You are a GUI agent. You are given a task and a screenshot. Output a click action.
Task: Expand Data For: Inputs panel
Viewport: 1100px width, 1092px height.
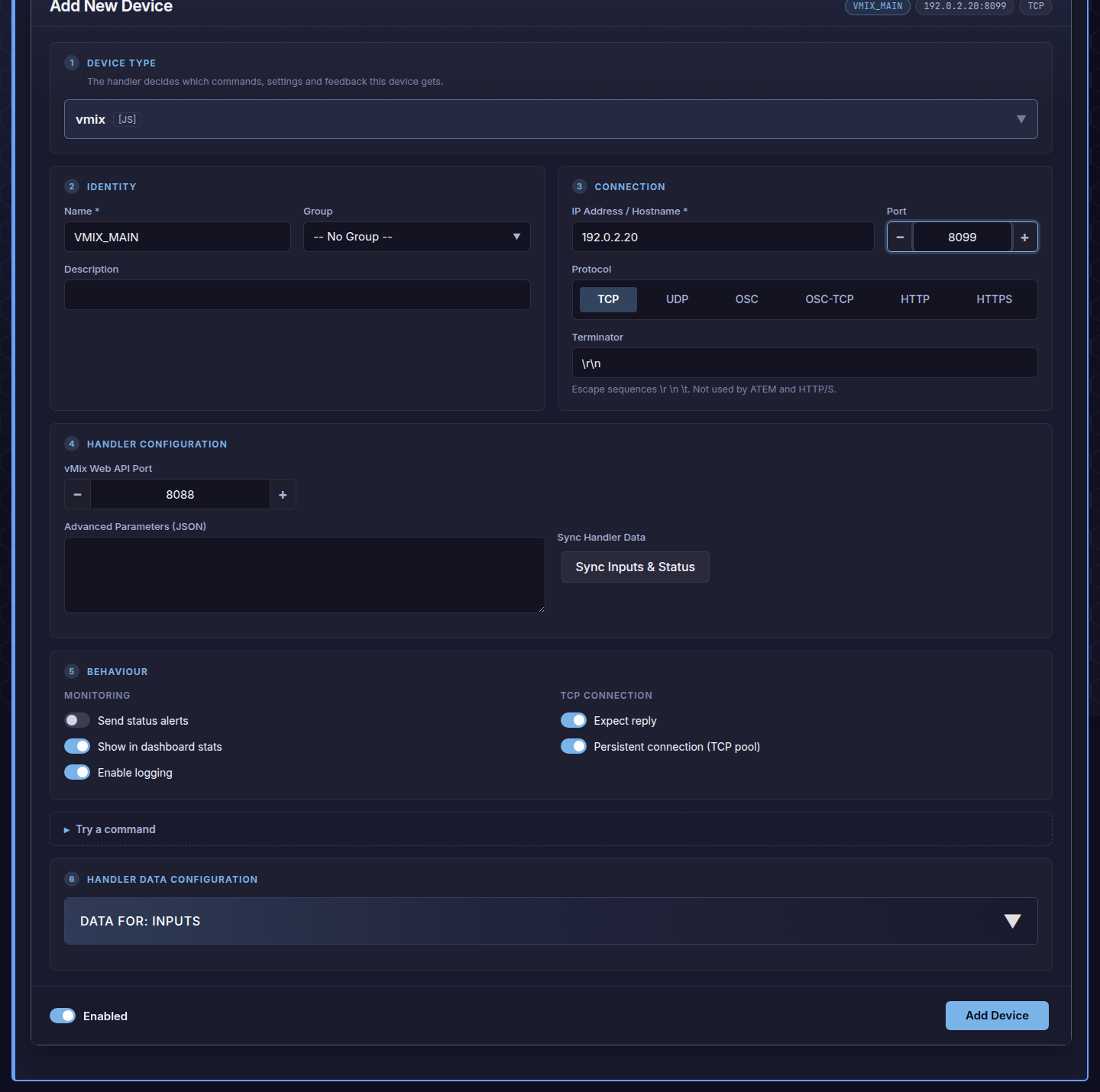click(551, 921)
